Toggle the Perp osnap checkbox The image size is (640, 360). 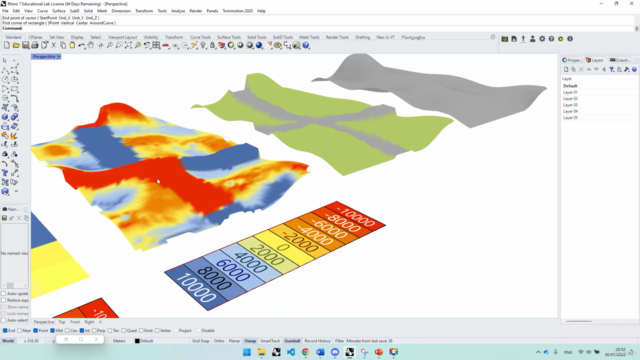pos(94,331)
